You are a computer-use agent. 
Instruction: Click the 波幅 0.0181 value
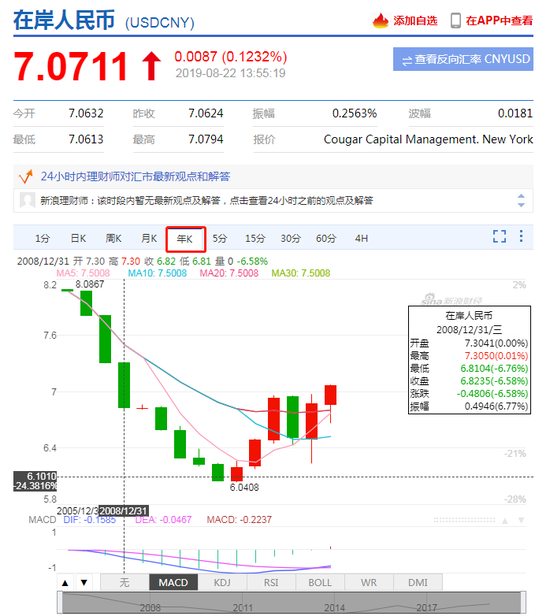coord(515,114)
